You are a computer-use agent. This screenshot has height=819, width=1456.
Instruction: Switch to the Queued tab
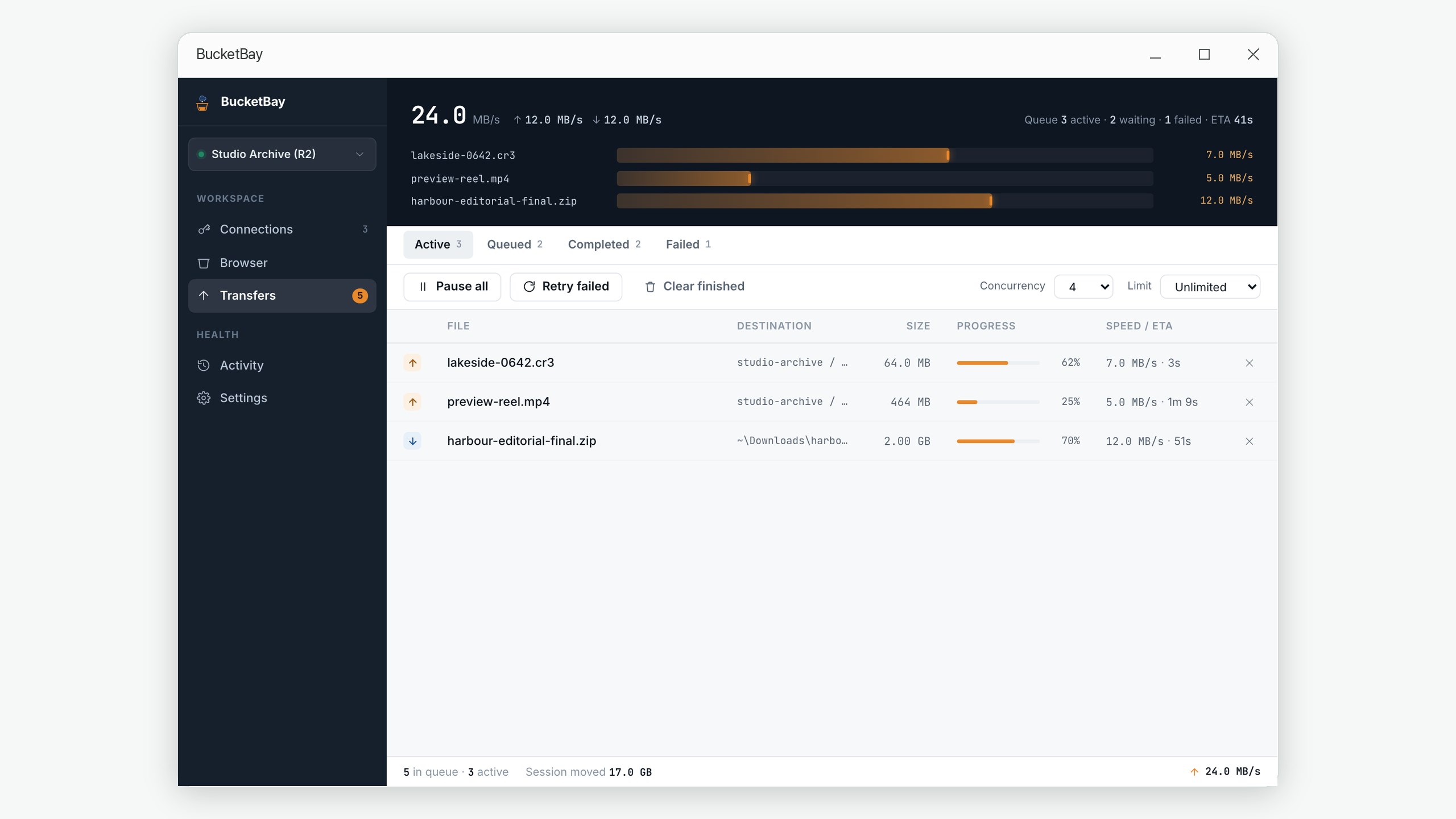515,245
